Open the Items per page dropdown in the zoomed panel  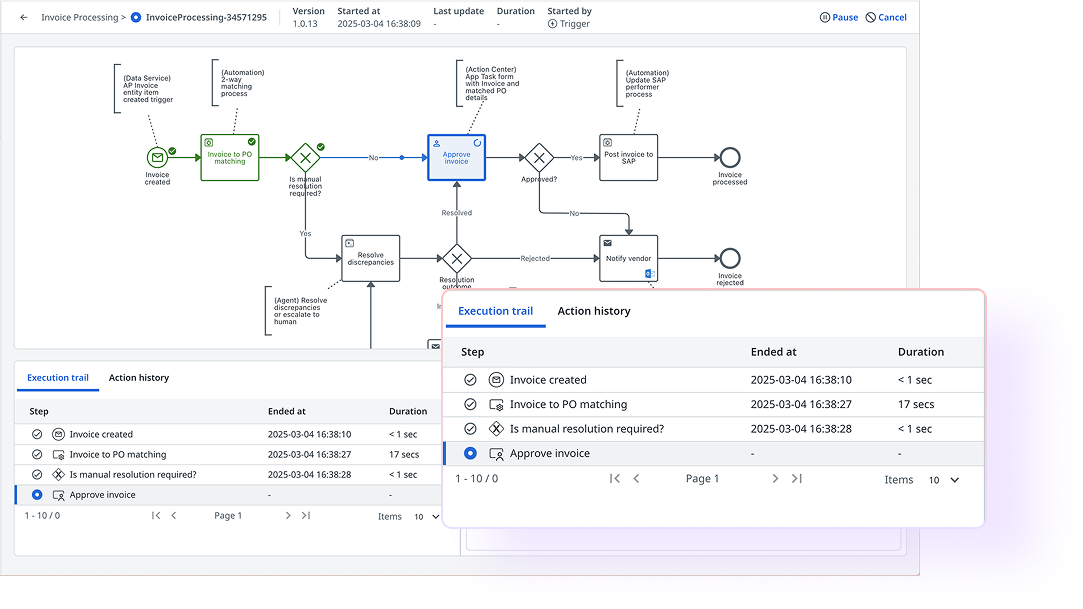tap(944, 480)
